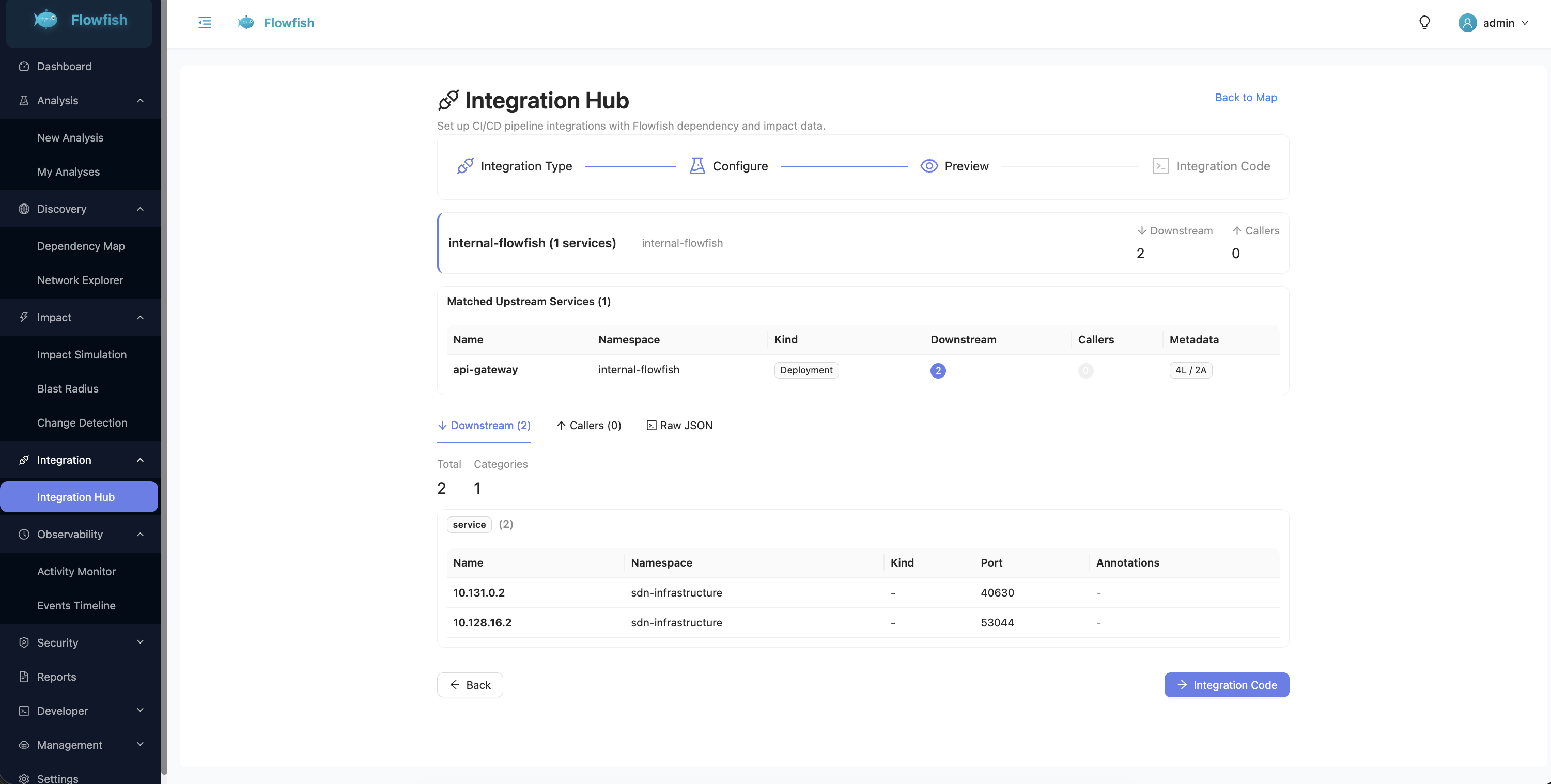Screen dimensions: 1551x784
Task: Click the service category tag
Action: tap(469, 525)
